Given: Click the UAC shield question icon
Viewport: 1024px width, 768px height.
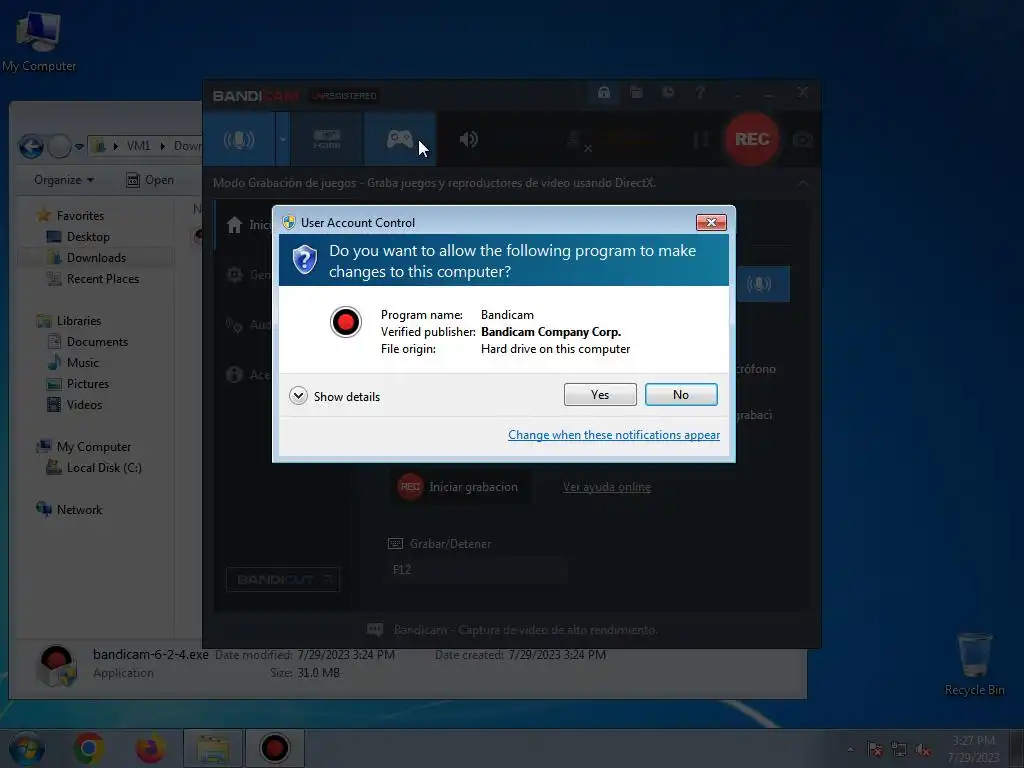Looking at the screenshot, I should (x=304, y=259).
